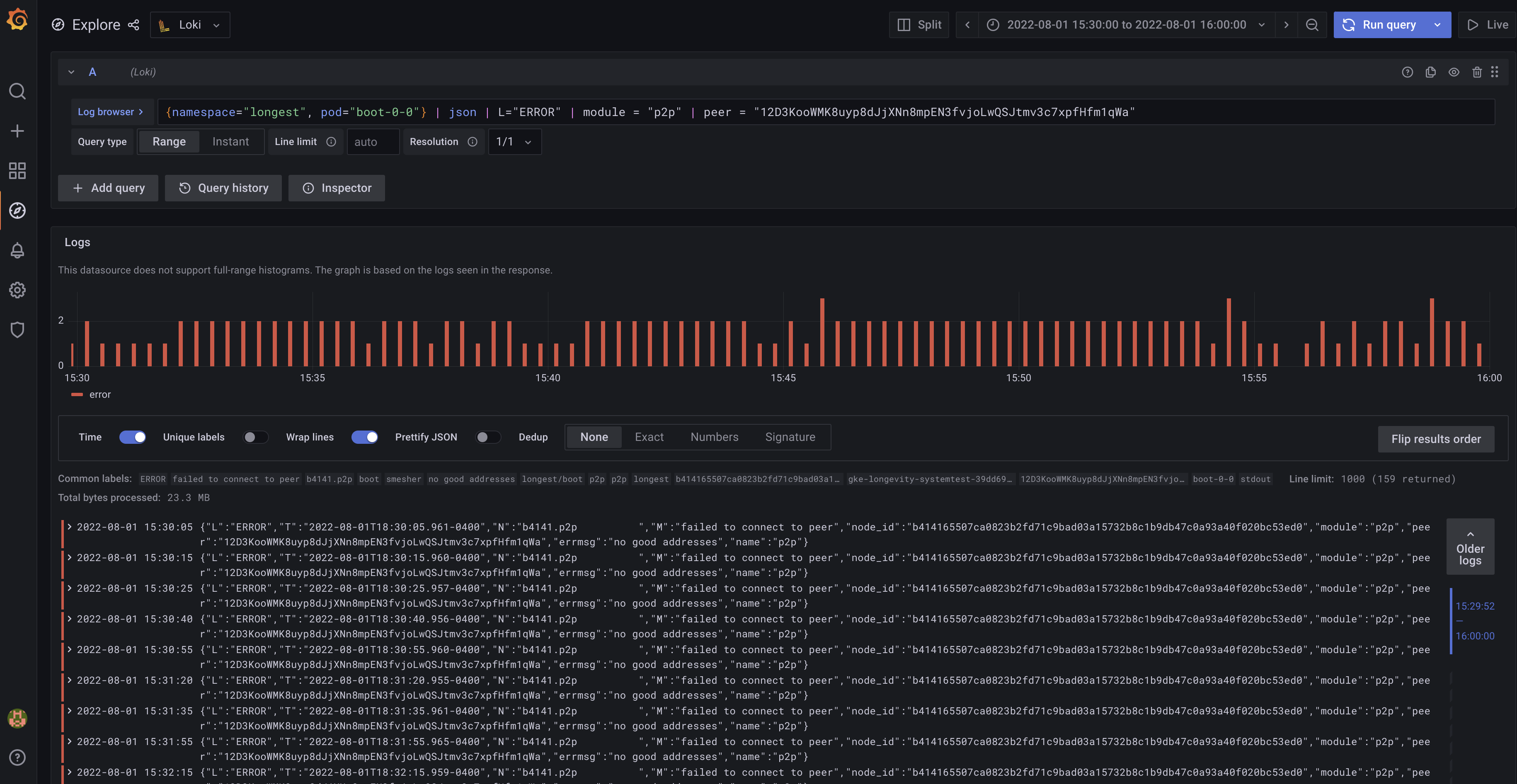1517x784 pixels.
Task: Open the Resolution 1/1 dropdown
Action: pyautogui.click(x=514, y=142)
